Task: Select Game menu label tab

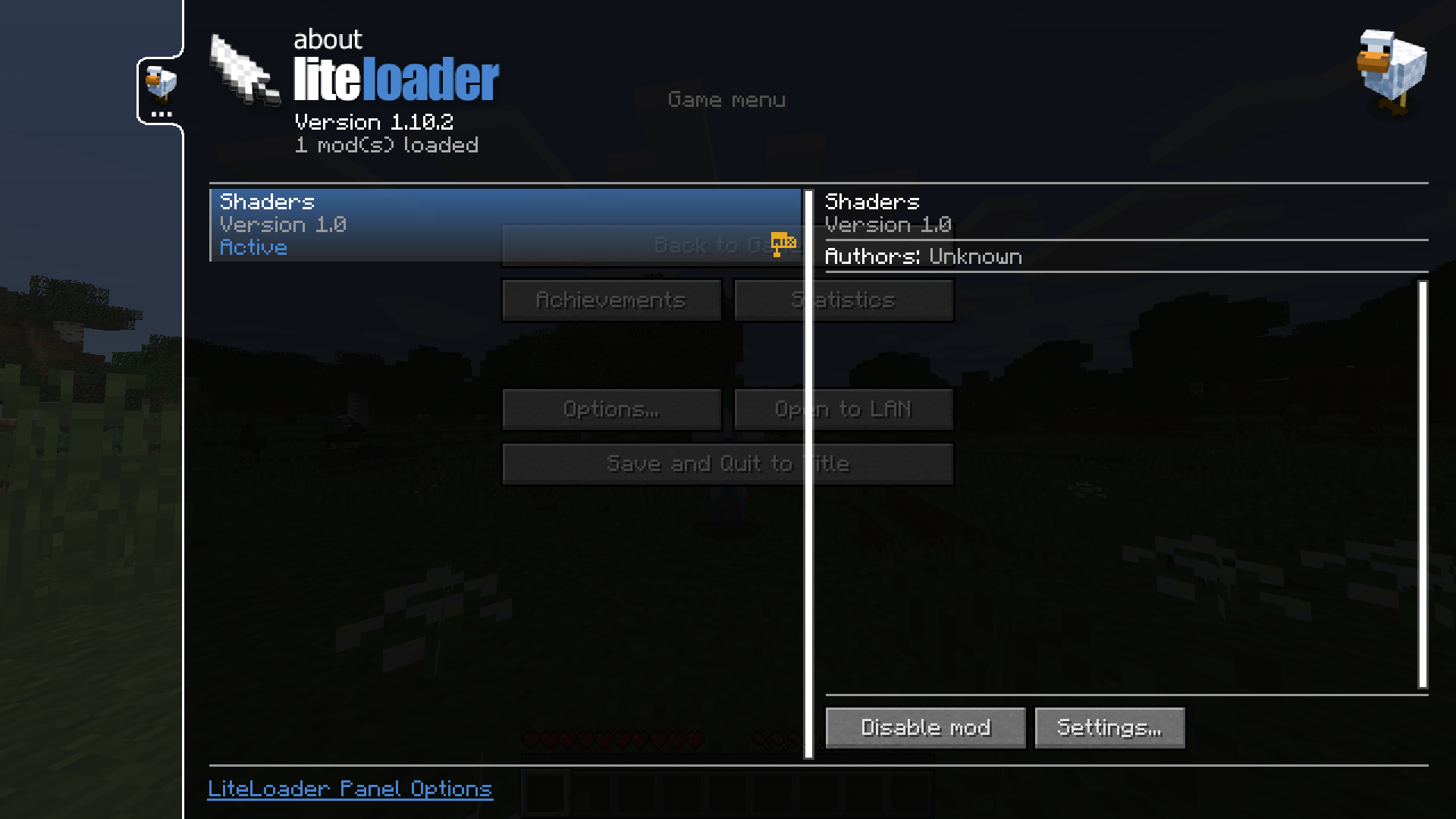Action: click(727, 99)
